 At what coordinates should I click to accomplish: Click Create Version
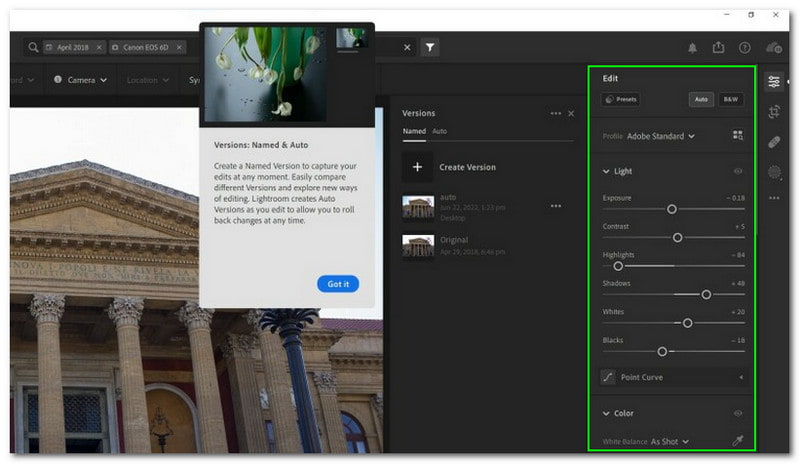(450, 167)
